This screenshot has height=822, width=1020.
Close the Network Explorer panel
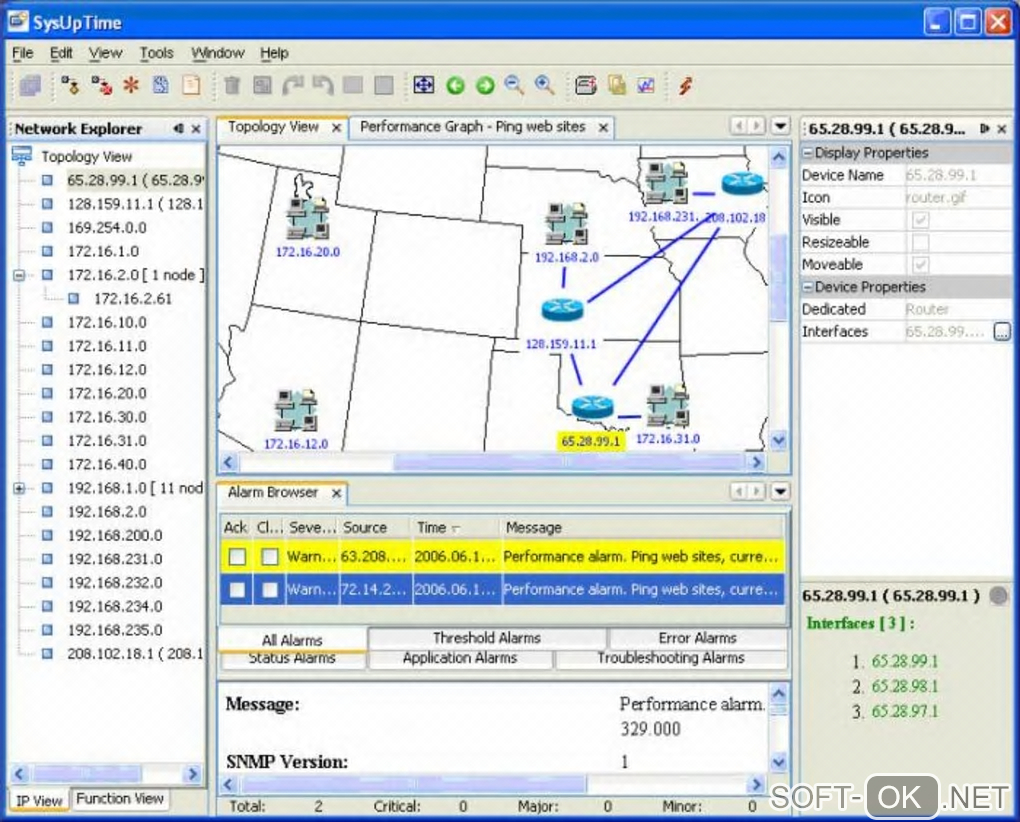click(196, 129)
